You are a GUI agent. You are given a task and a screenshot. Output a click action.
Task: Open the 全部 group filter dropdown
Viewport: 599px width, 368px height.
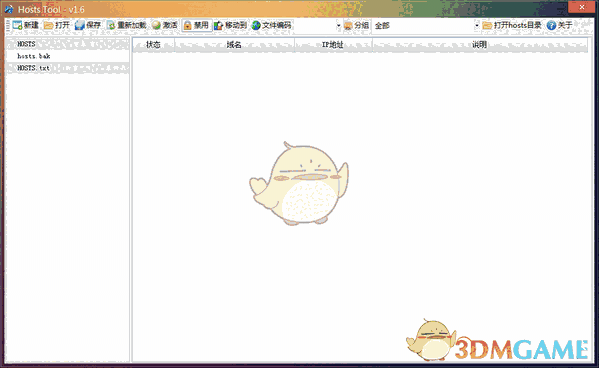[476, 26]
